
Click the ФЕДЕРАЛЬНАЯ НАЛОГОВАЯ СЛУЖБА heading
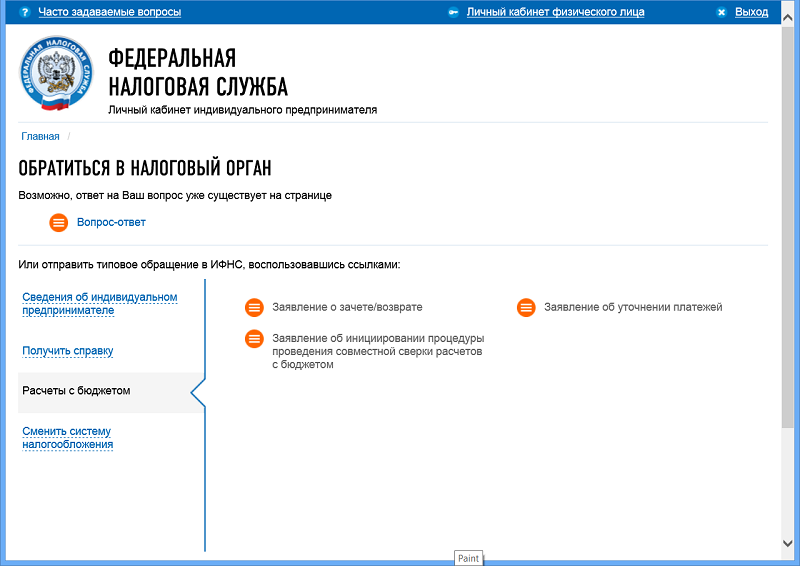tap(198, 72)
